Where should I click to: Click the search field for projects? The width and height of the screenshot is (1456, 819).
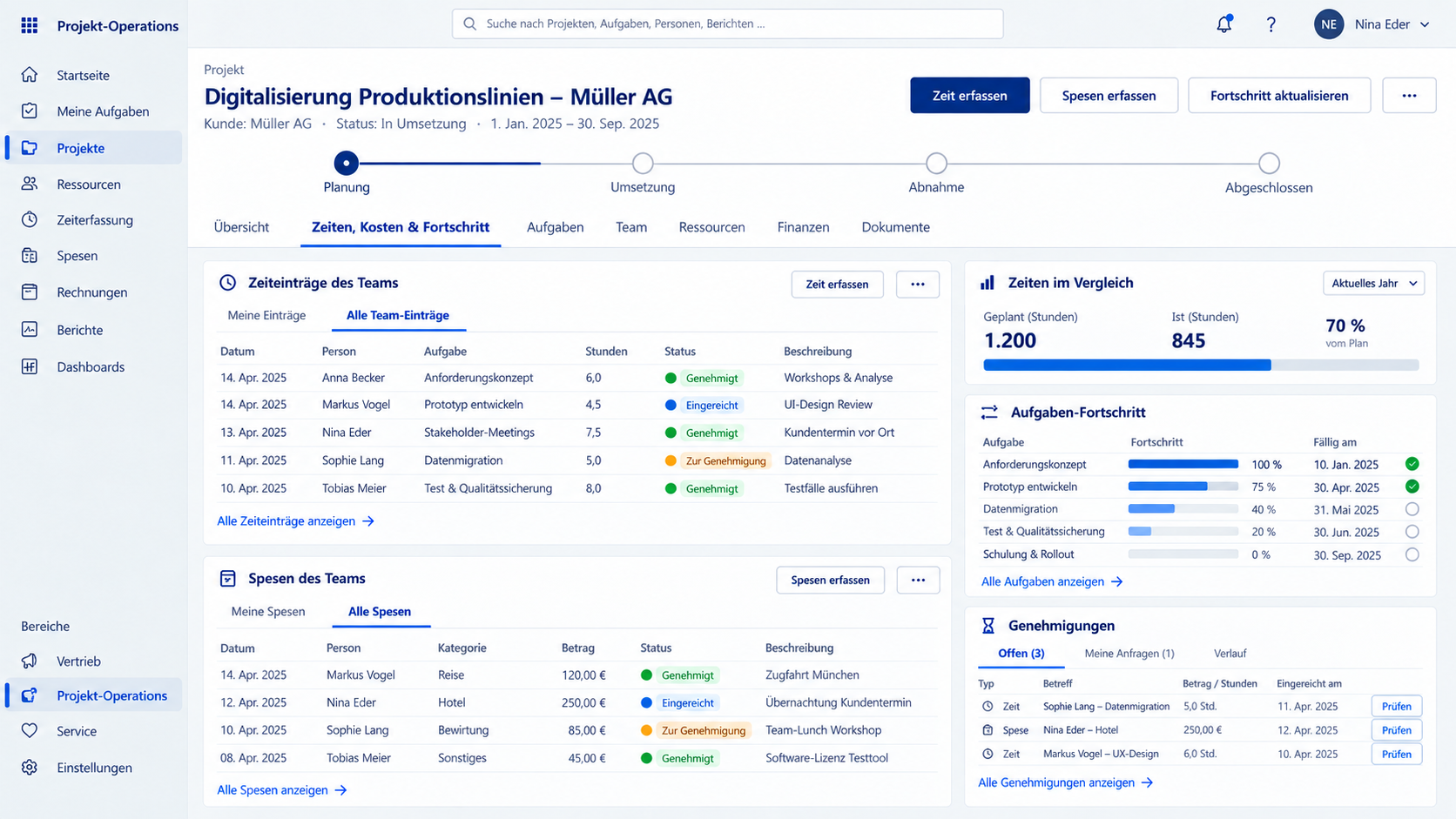point(727,23)
